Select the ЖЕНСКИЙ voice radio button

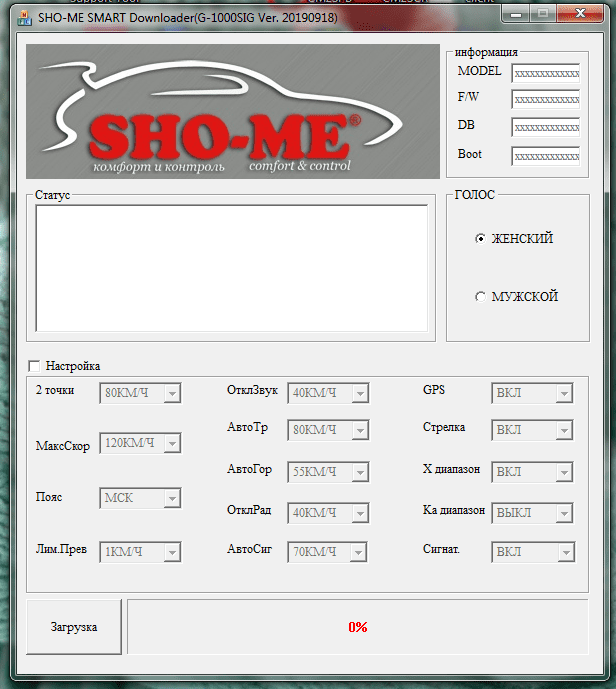pos(480,239)
